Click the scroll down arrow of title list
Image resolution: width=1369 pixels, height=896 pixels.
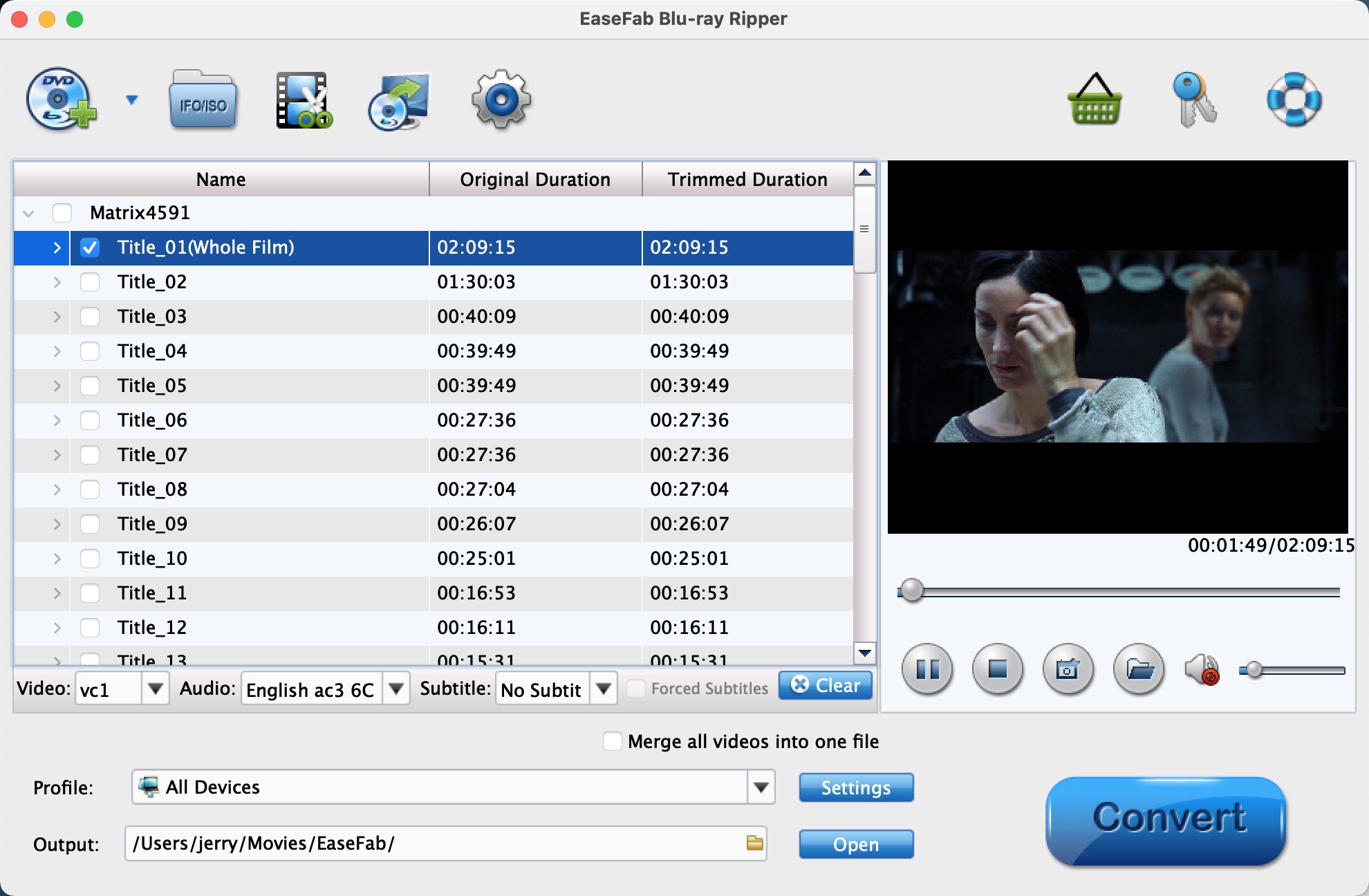click(865, 652)
